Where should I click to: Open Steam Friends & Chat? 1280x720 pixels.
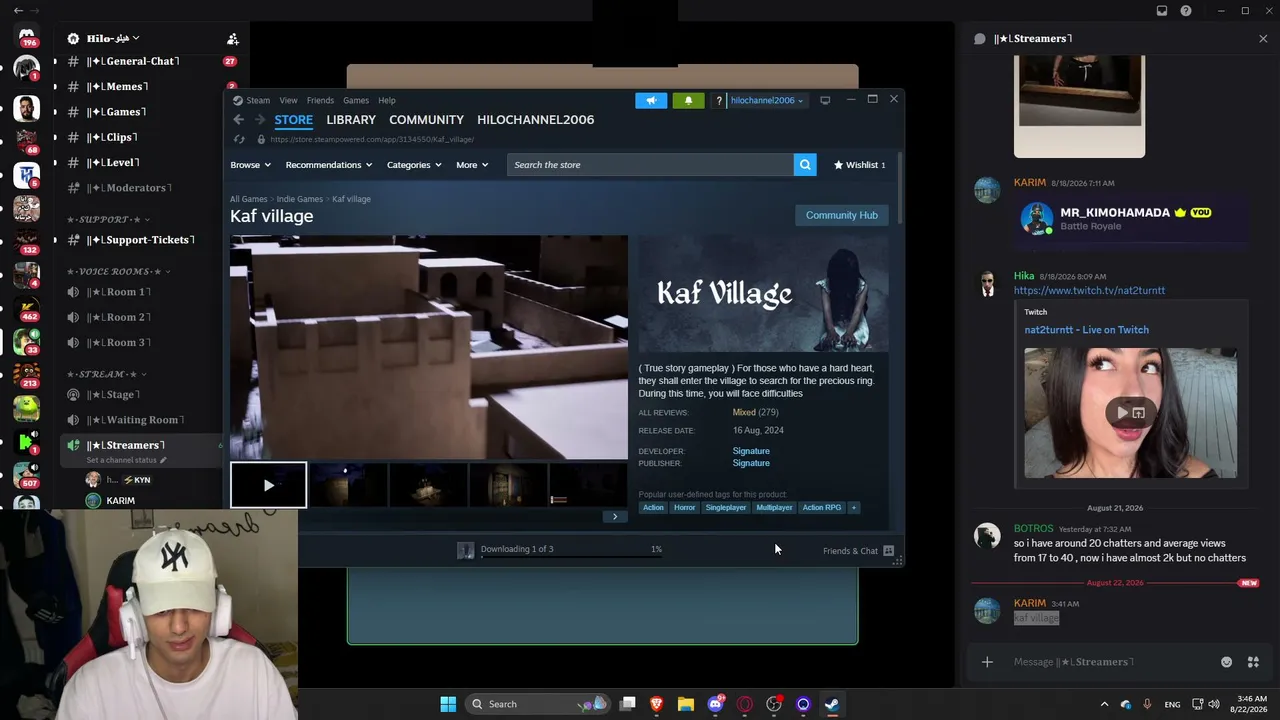tap(858, 551)
